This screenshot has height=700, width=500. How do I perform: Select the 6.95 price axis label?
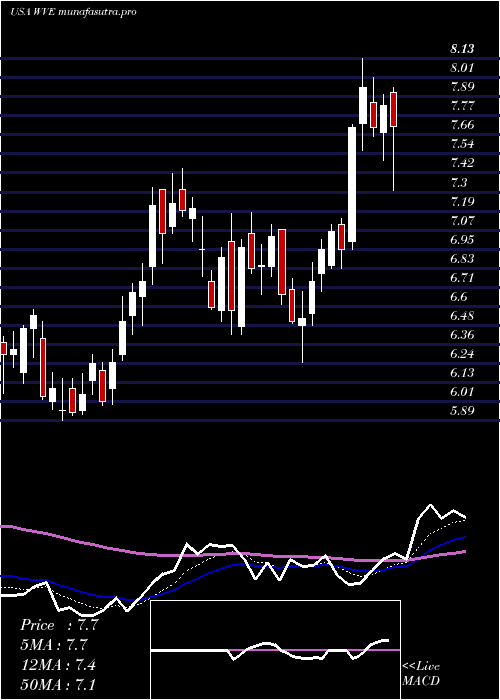tap(462, 240)
